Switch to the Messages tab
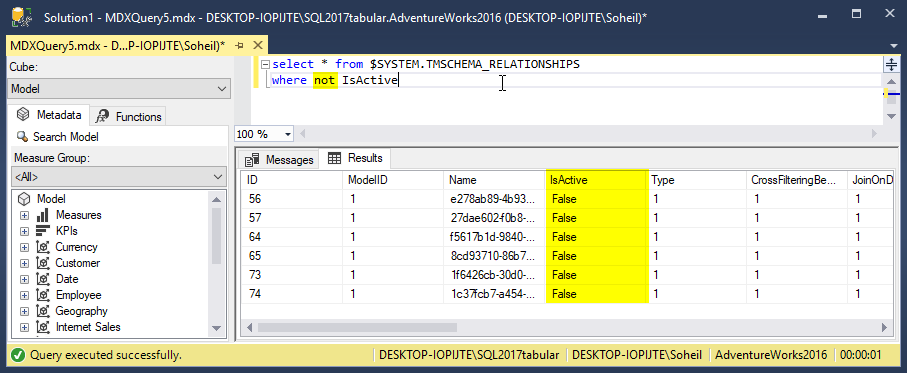This screenshot has height=373, width=907. pos(279,160)
